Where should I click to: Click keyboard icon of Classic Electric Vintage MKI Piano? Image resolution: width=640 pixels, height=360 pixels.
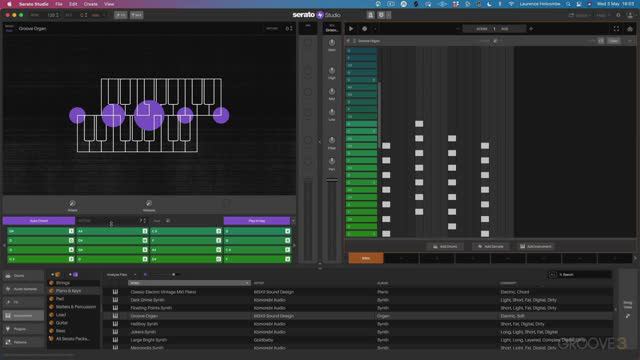pos(116,292)
